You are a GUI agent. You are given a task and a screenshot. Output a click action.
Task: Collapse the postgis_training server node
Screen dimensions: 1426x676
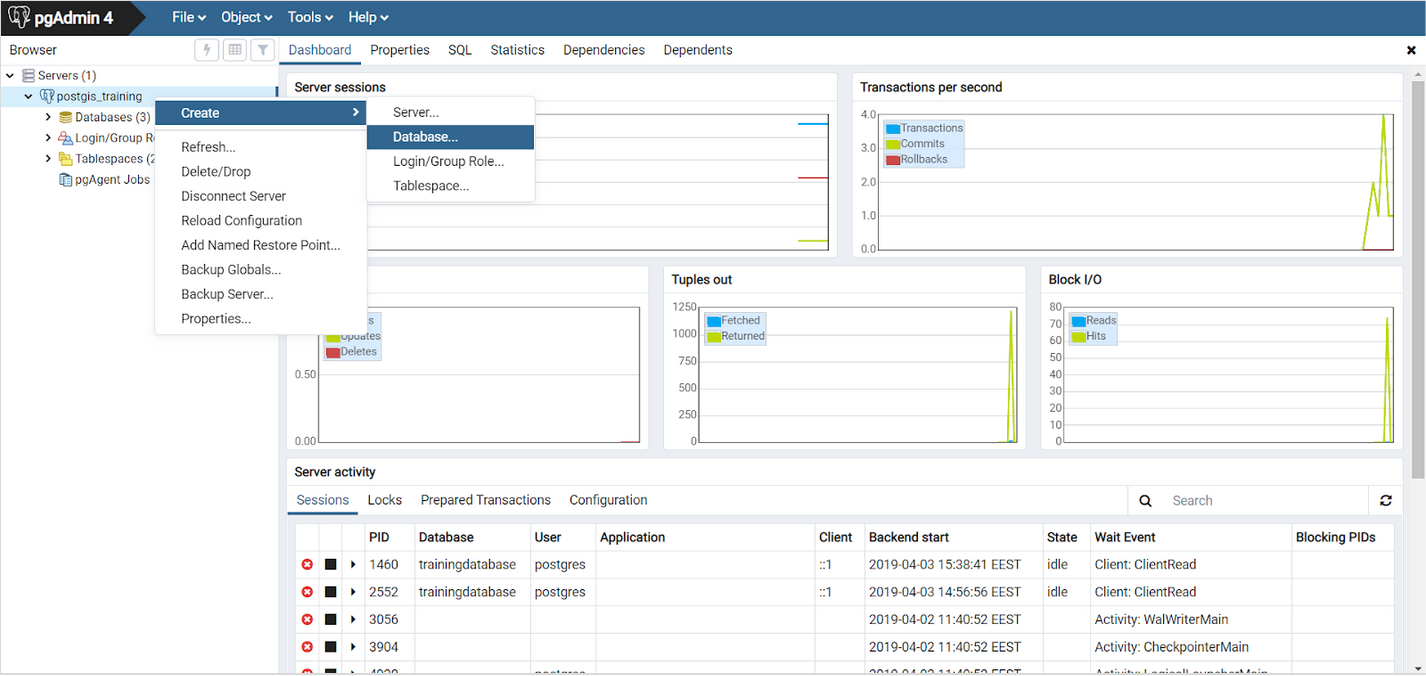(x=29, y=97)
